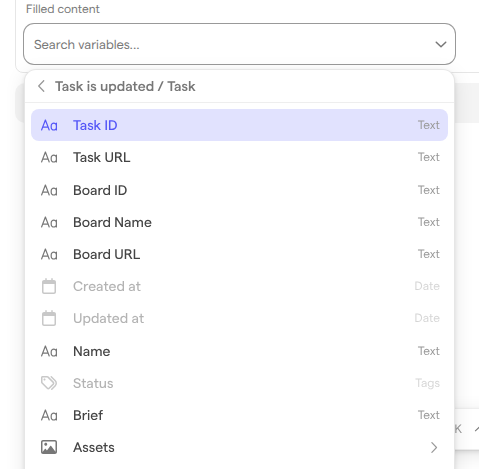The height and width of the screenshot is (469, 479).
Task: Click the Tags type label for Status
Action: pyautogui.click(x=427, y=383)
